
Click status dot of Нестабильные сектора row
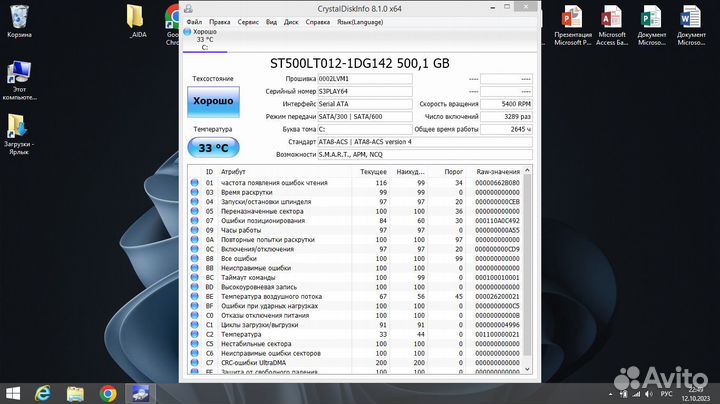(x=195, y=344)
